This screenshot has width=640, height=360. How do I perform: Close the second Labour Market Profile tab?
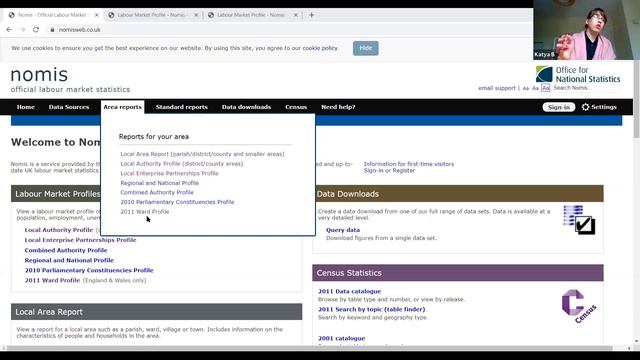[x=196, y=15]
